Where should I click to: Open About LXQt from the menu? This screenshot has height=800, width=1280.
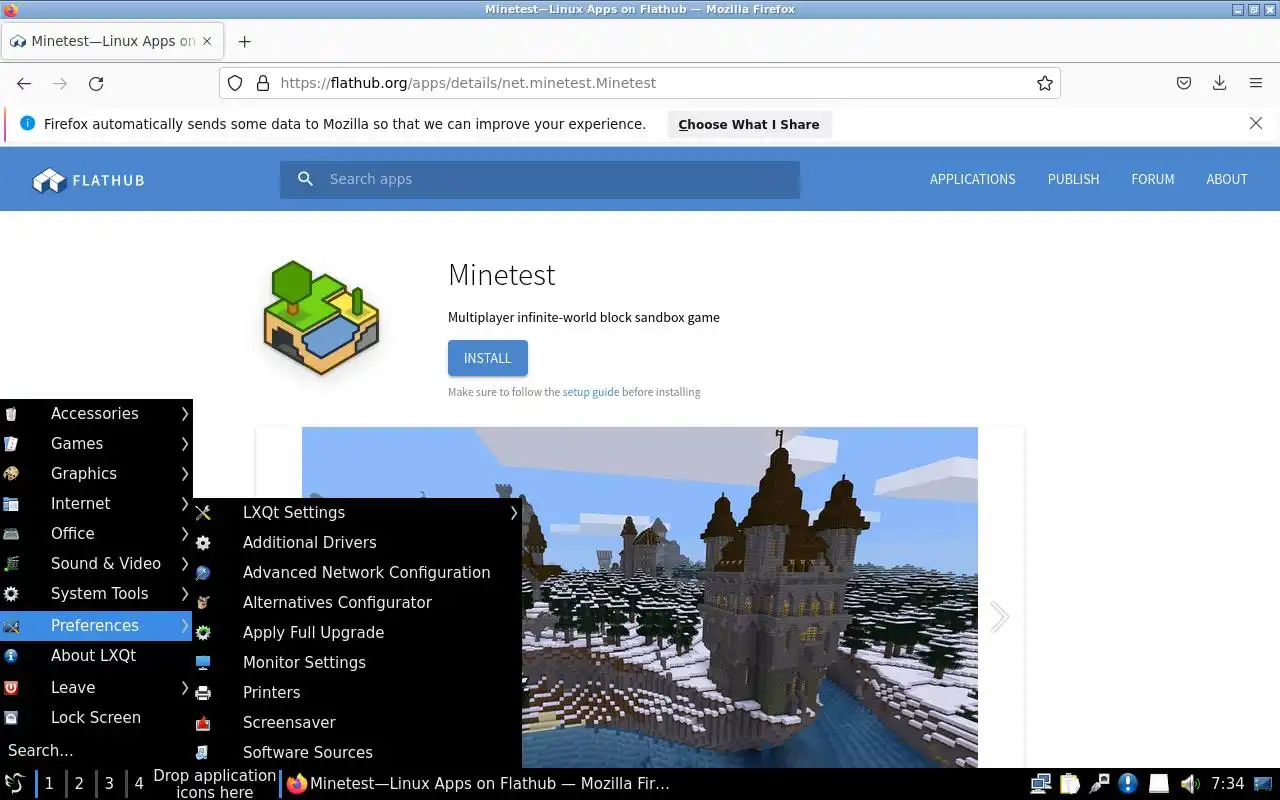pos(96,655)
